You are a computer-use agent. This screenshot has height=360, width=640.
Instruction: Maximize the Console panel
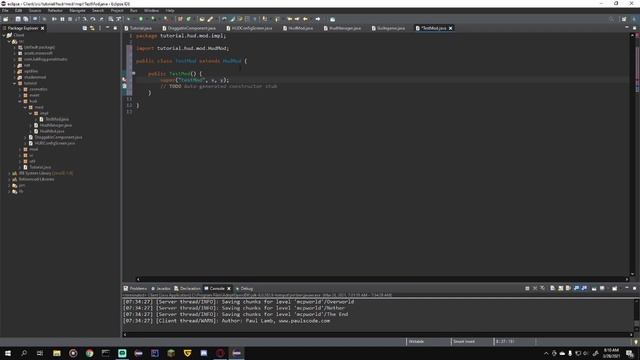[634, 288]
